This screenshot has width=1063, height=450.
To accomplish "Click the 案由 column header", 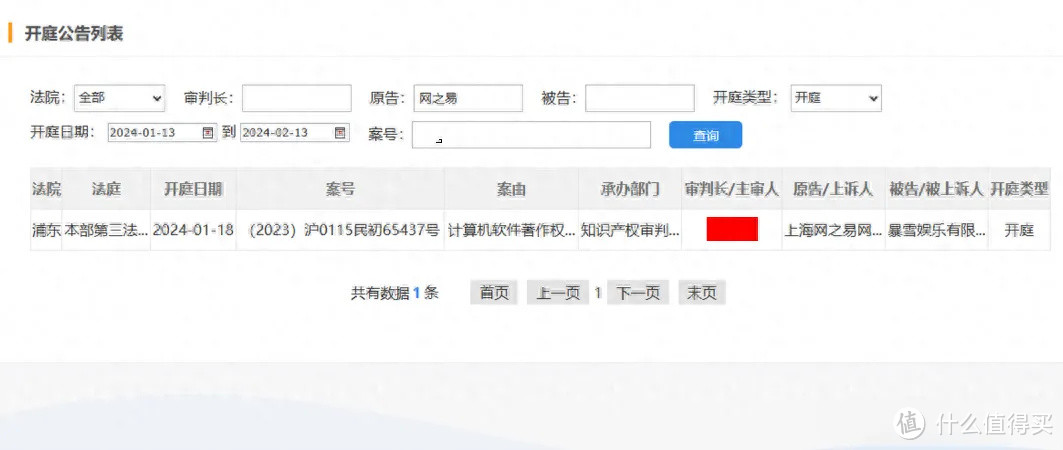I will [511, 189].
